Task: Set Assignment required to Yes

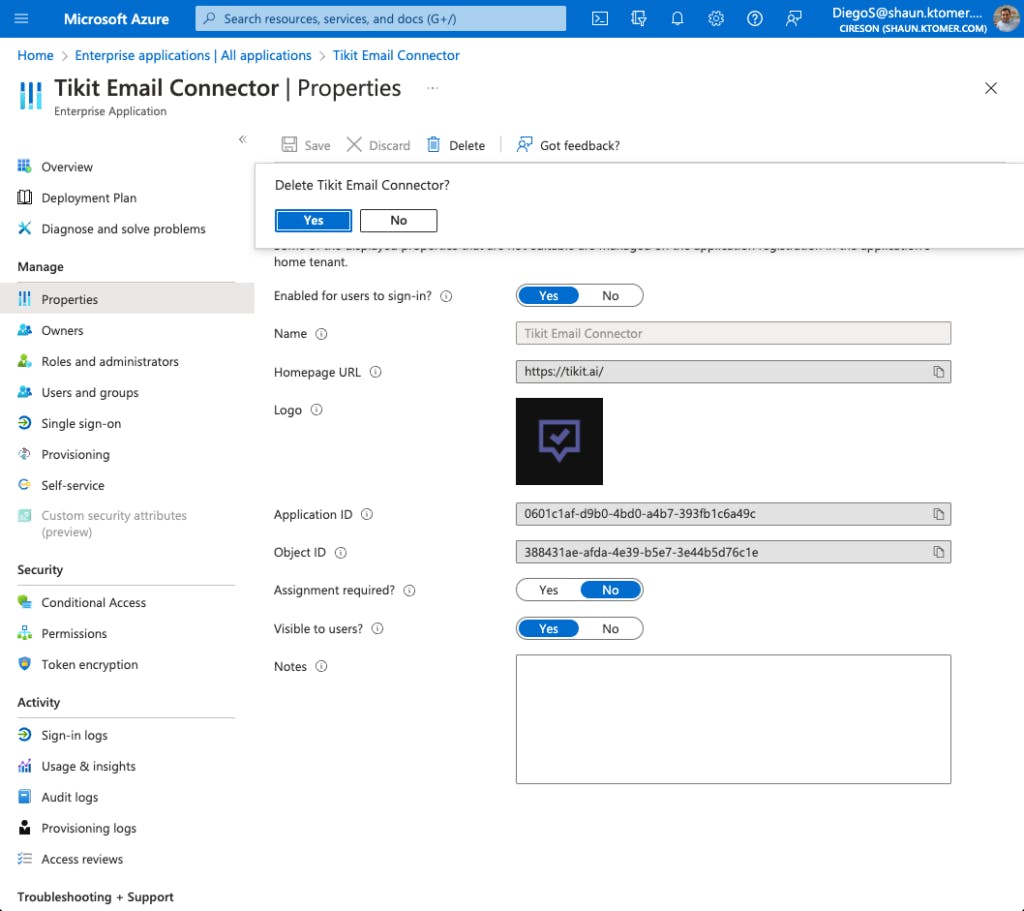Action: click(548, 590)
